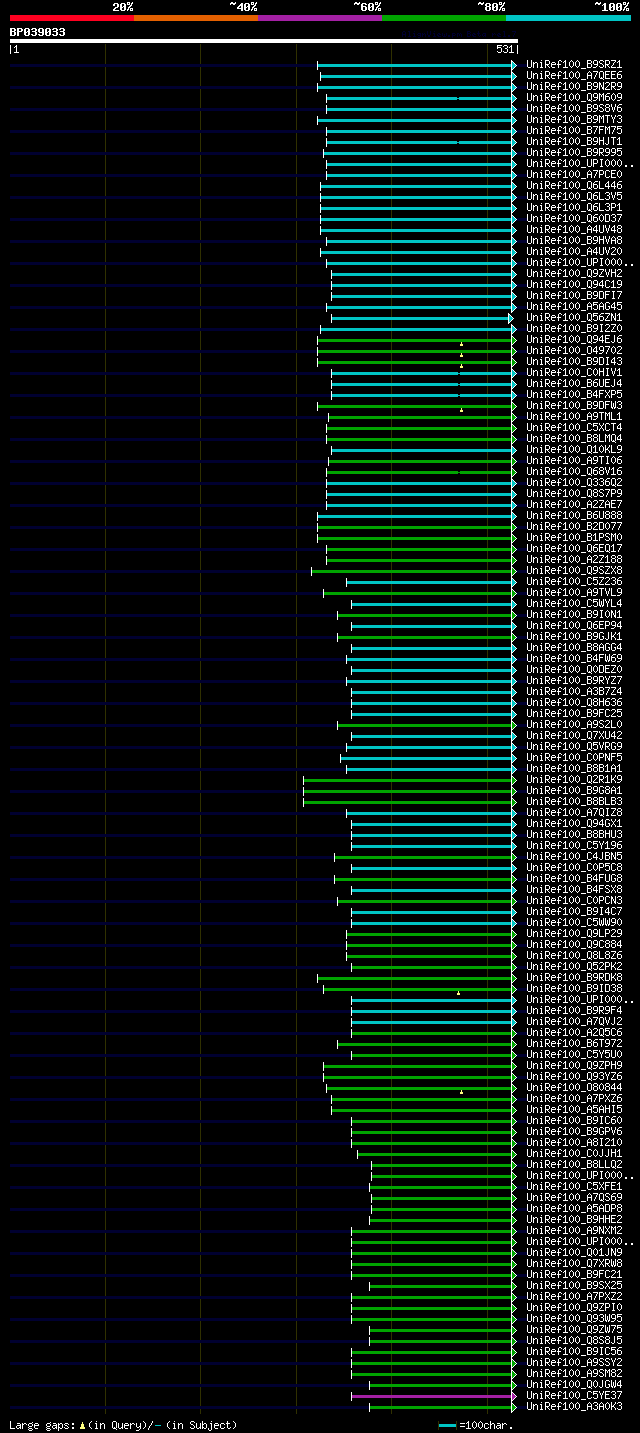Click the UniRef100_Q9SZX8 hit label

point(574,570)
